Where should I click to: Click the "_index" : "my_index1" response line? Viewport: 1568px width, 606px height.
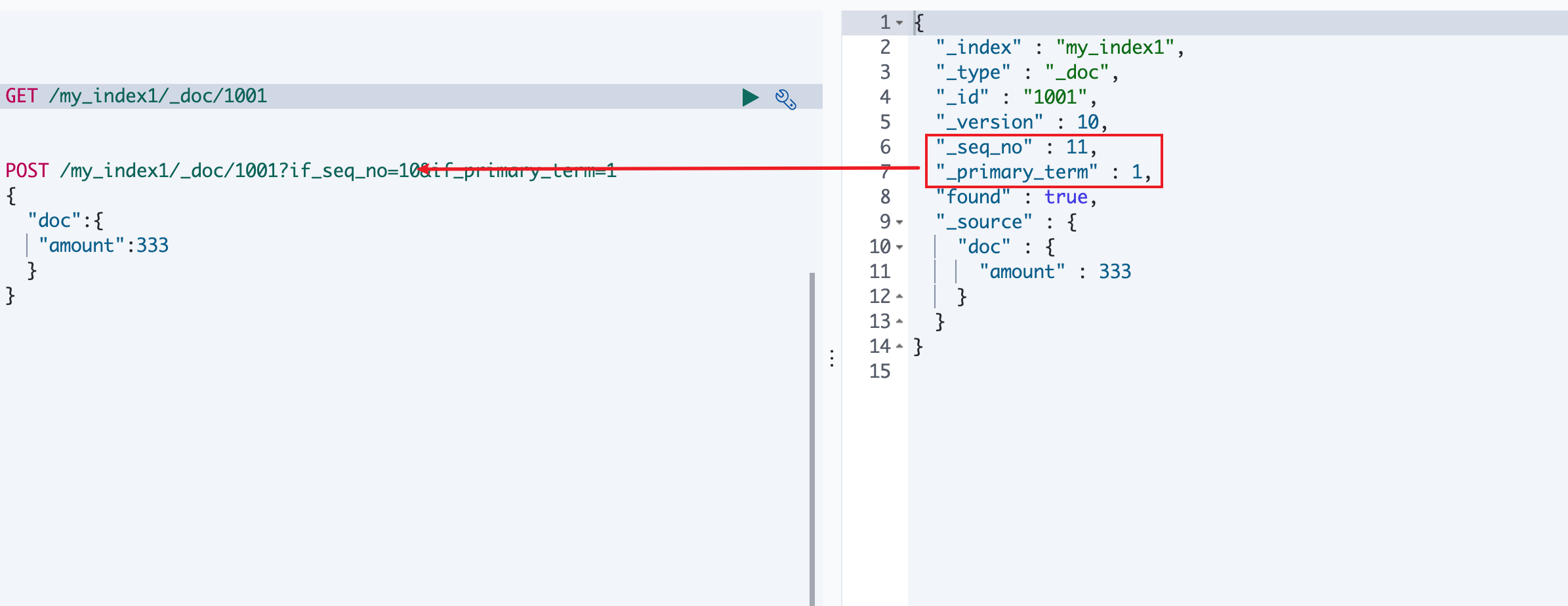(x=1060, y=48)
